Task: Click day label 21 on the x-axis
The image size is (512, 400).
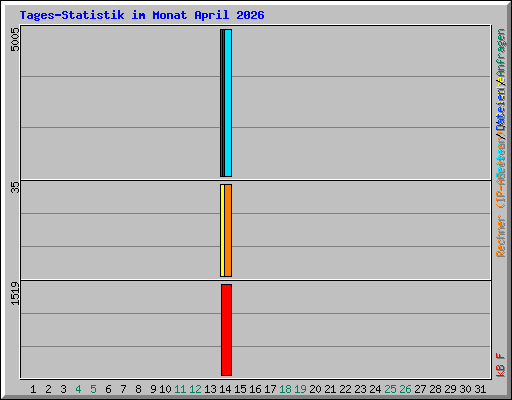Action: point(330,389)
